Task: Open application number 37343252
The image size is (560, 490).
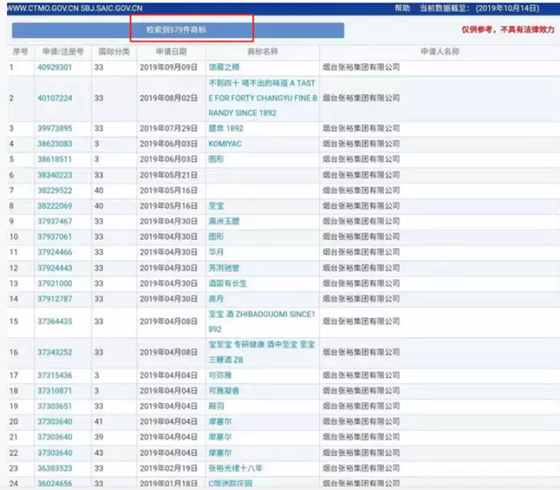Action: pyautogui.click(x=55, y=352)
